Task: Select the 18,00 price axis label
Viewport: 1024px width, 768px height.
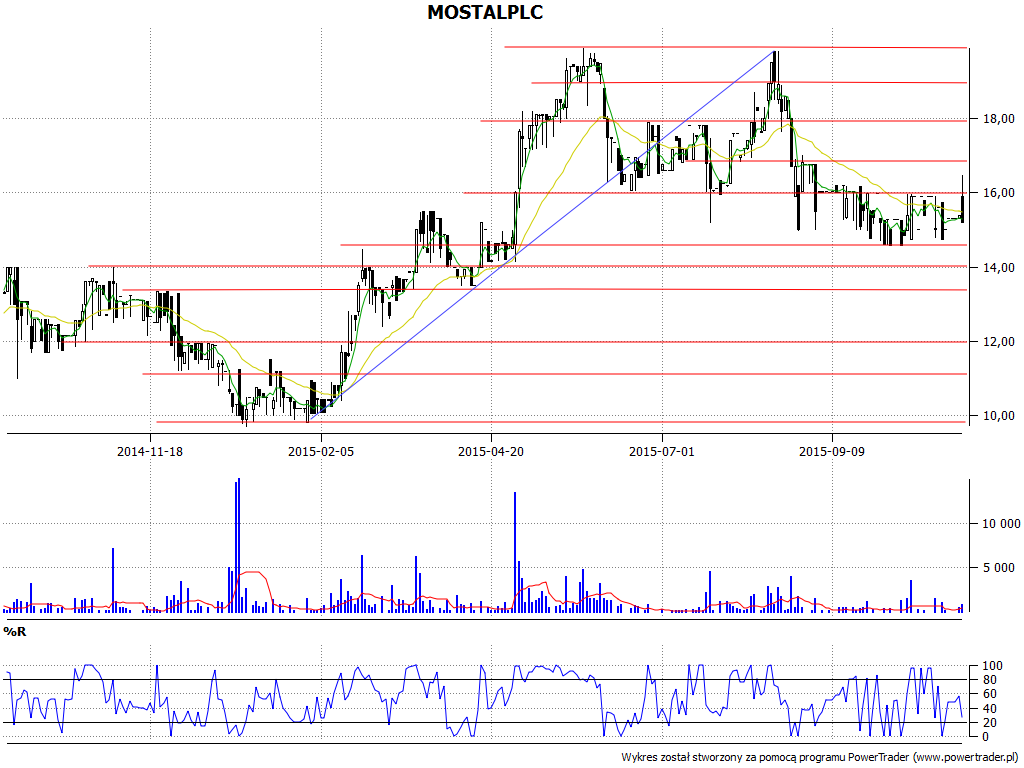Action: 999,119
